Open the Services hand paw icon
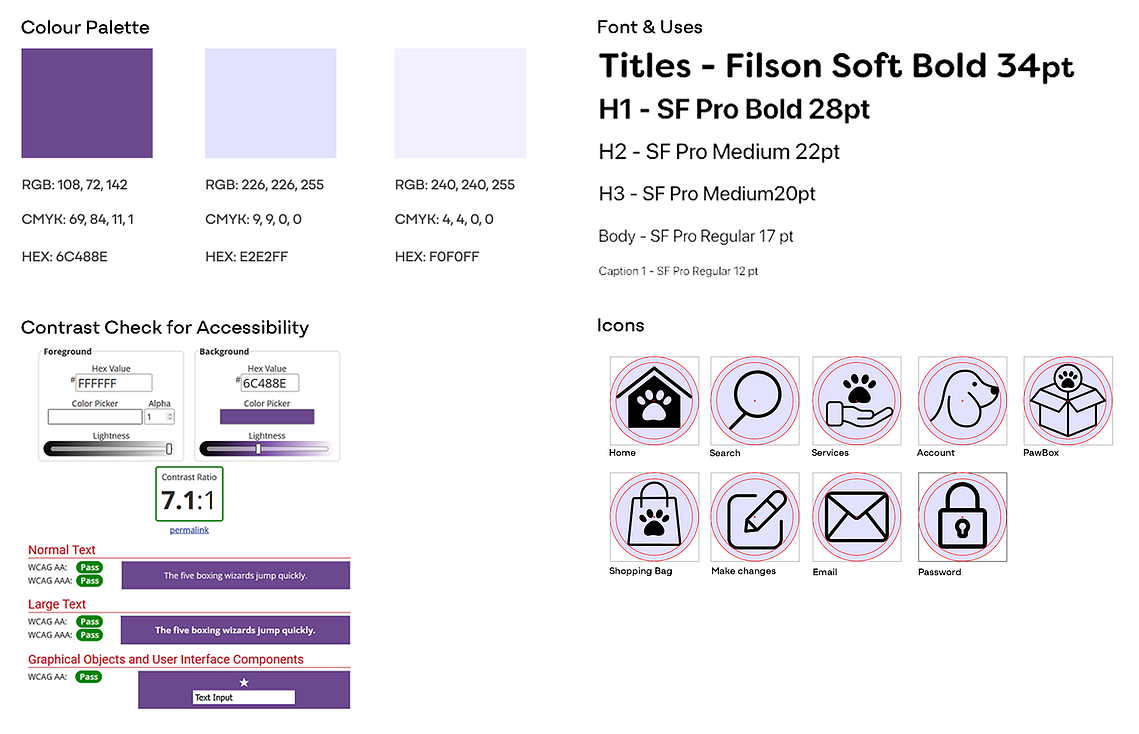 pyautogui.click(x=856, y=400)
